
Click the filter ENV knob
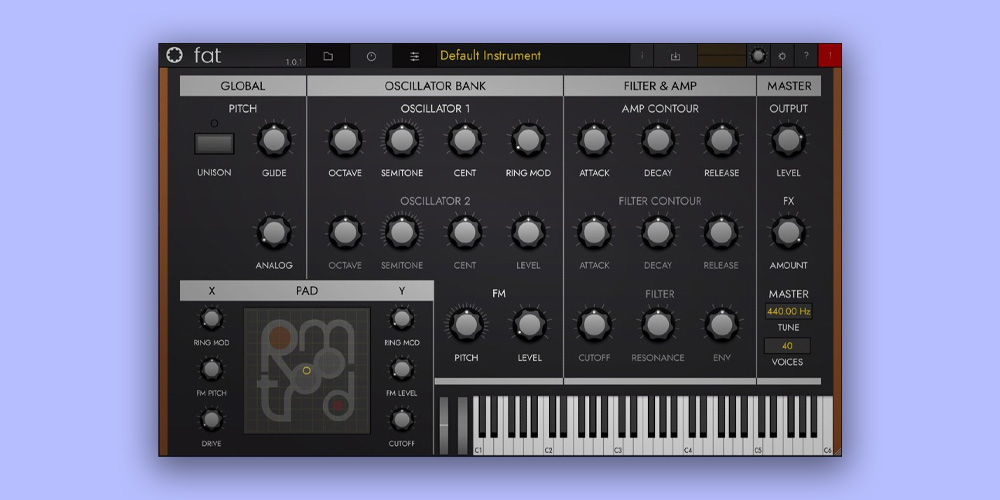[x=721, y=325]
